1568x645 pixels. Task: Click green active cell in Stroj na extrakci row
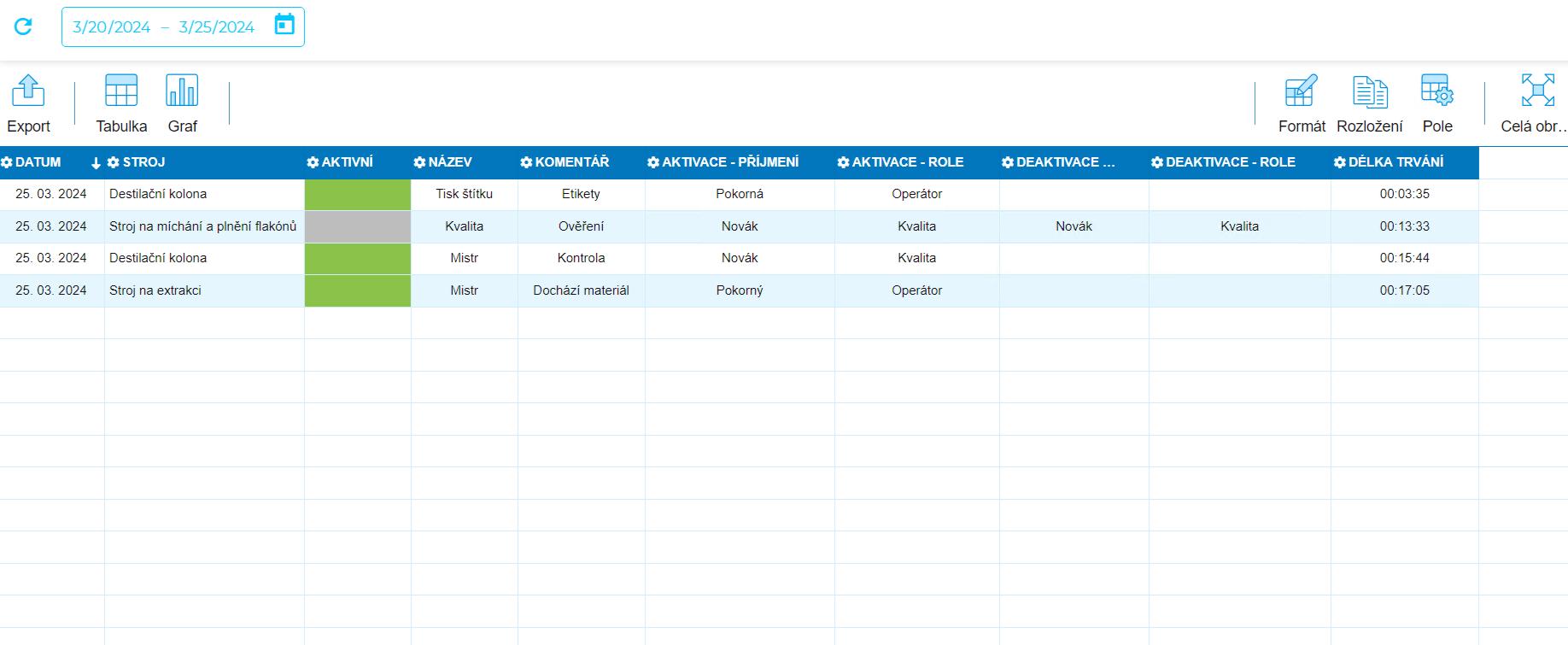coord(358,291)
